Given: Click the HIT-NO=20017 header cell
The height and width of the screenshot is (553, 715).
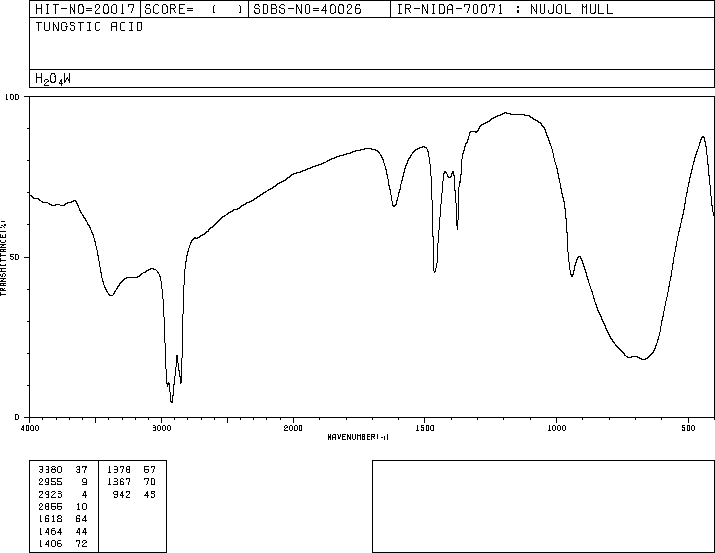Looking at the screenshot, I should (x=85, y=9).
